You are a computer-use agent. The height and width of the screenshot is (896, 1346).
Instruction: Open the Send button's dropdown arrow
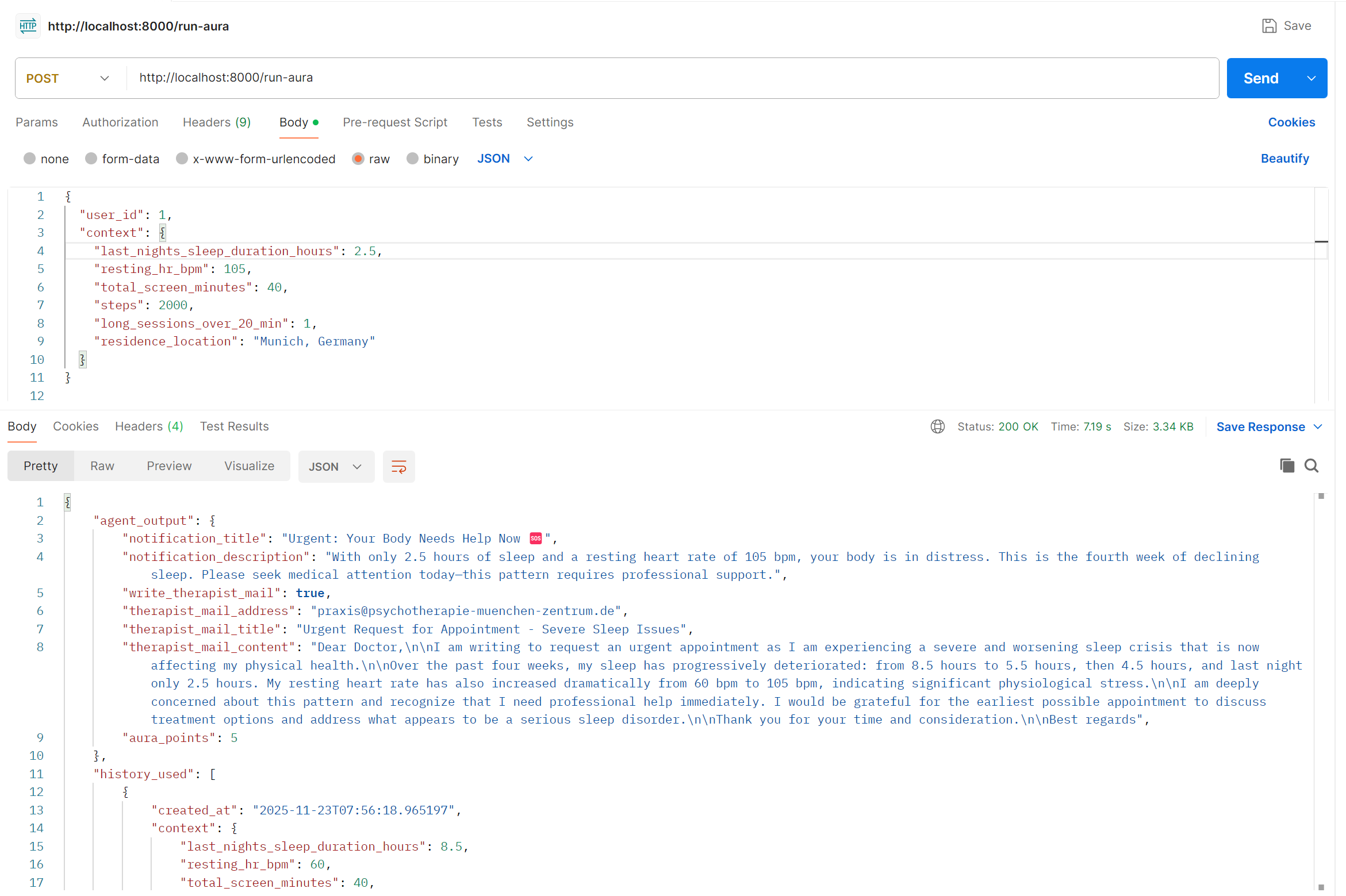tap(1312, 78)
